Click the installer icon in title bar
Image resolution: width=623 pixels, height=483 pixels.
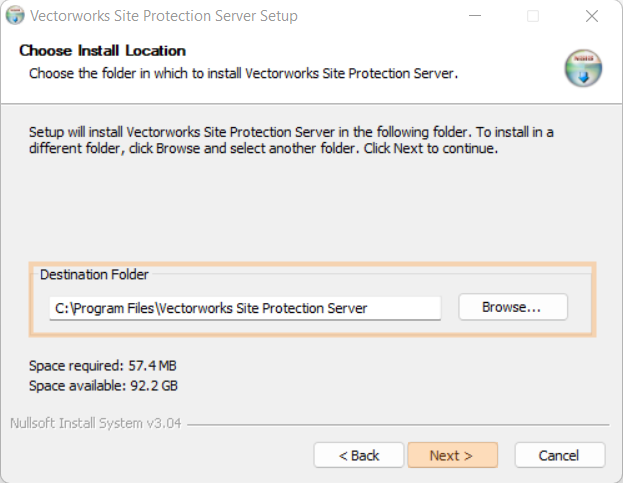pos(15,15)
